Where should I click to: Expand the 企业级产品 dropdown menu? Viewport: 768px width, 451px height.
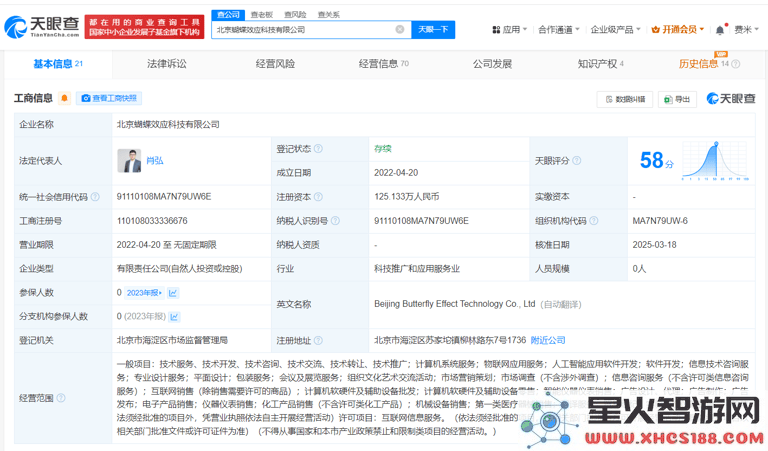click(615, 30)
